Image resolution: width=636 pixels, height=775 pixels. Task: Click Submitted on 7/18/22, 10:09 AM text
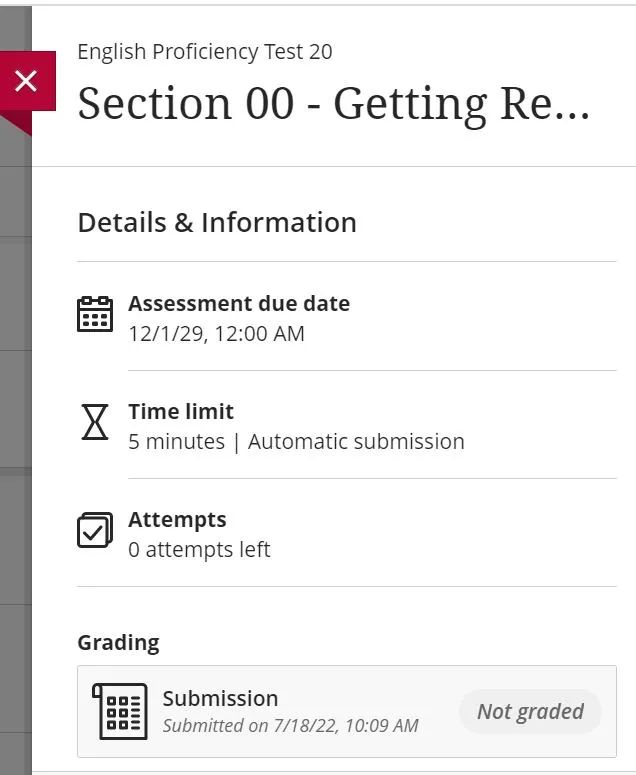[x=290, y=725]
